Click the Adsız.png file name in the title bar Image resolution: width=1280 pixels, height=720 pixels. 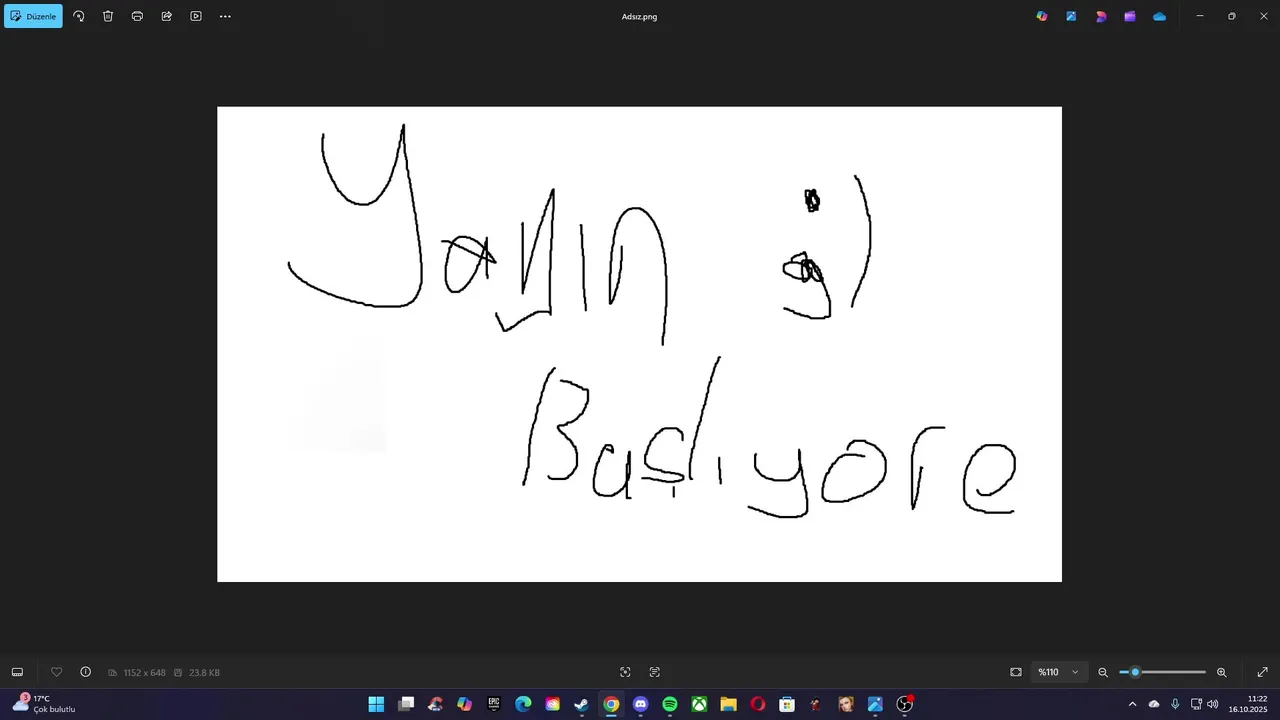(639, 16)
